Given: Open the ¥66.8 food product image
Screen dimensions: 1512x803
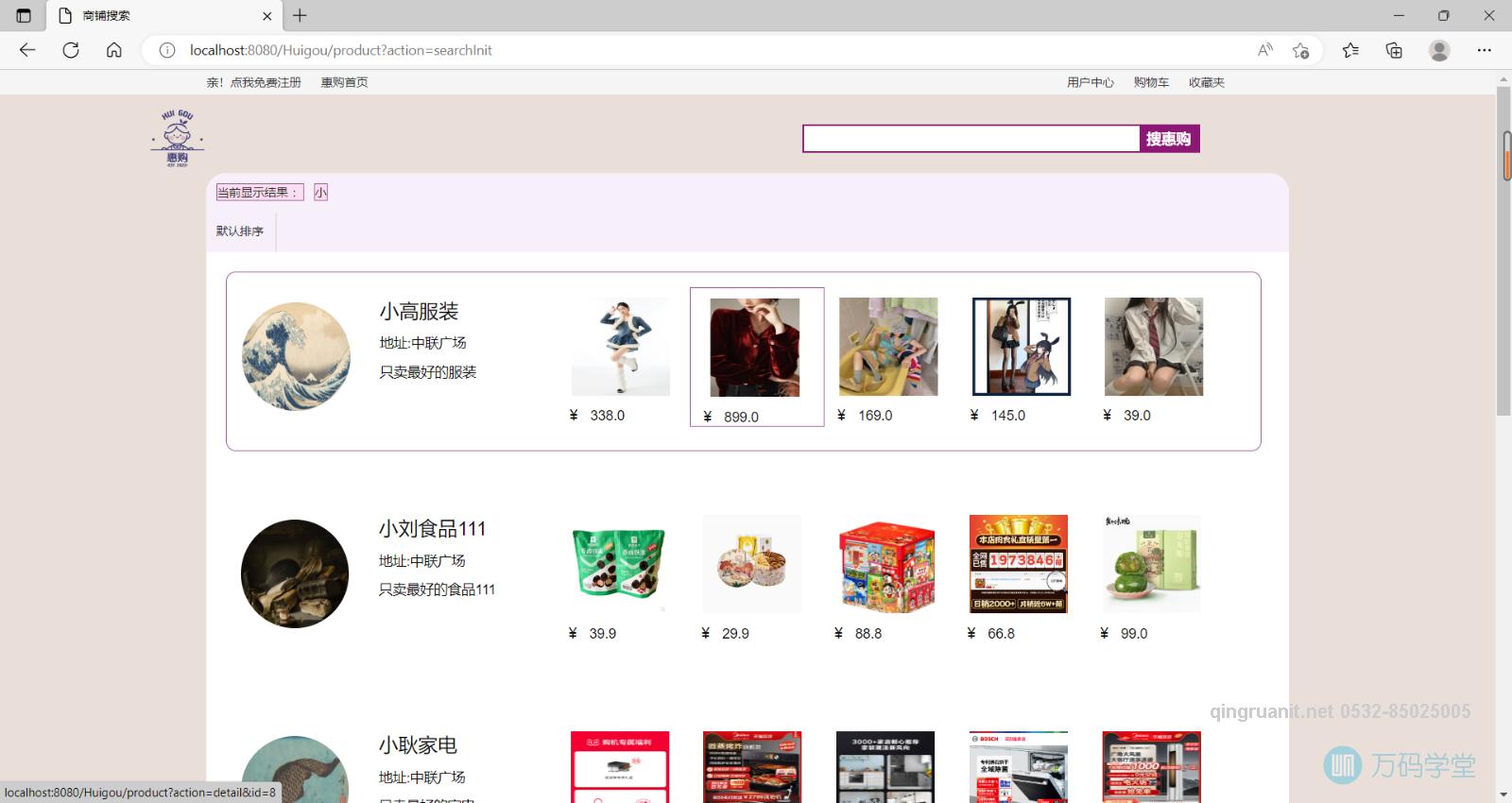Looking at the screenshot, I should 1019,564.
